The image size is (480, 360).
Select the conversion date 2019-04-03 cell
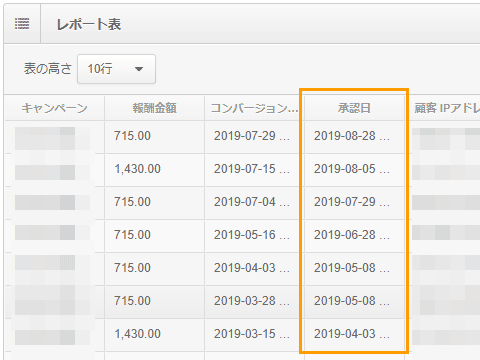pos(254,268)
